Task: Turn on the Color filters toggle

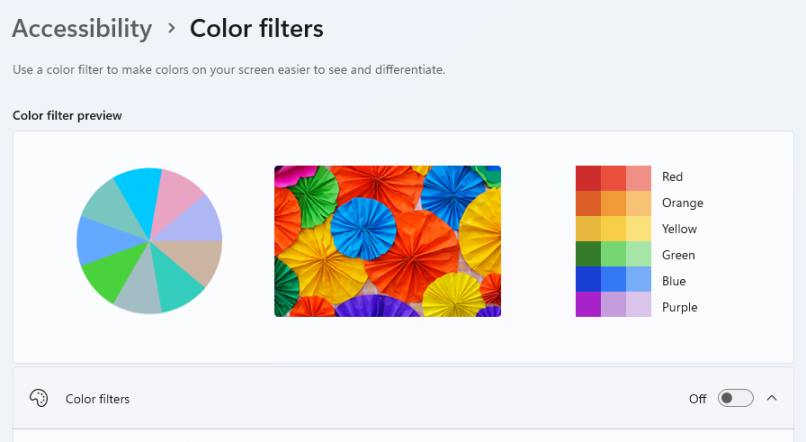Action: (735, 398)
